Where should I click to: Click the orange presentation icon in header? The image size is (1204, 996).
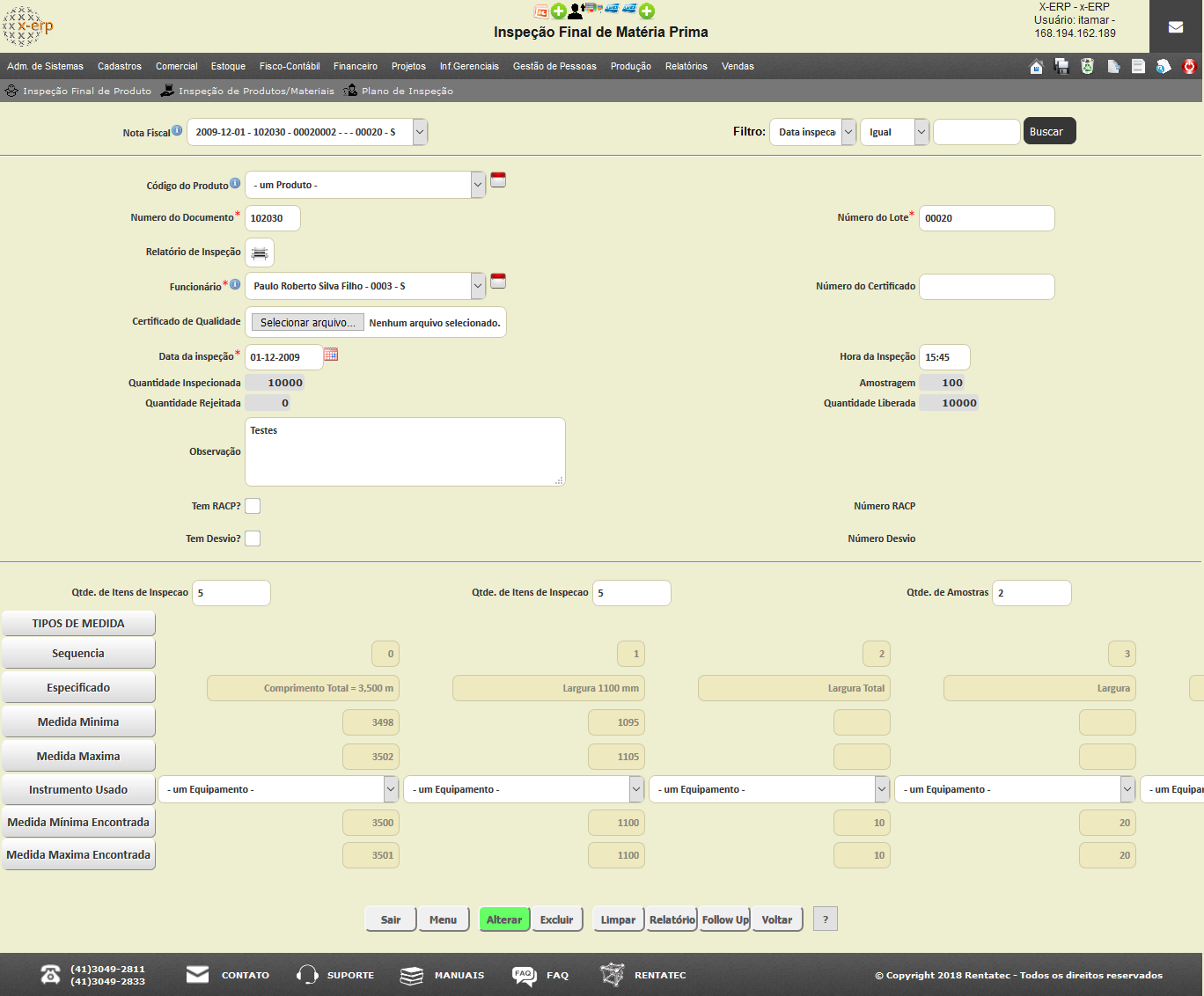pos(541,11)
